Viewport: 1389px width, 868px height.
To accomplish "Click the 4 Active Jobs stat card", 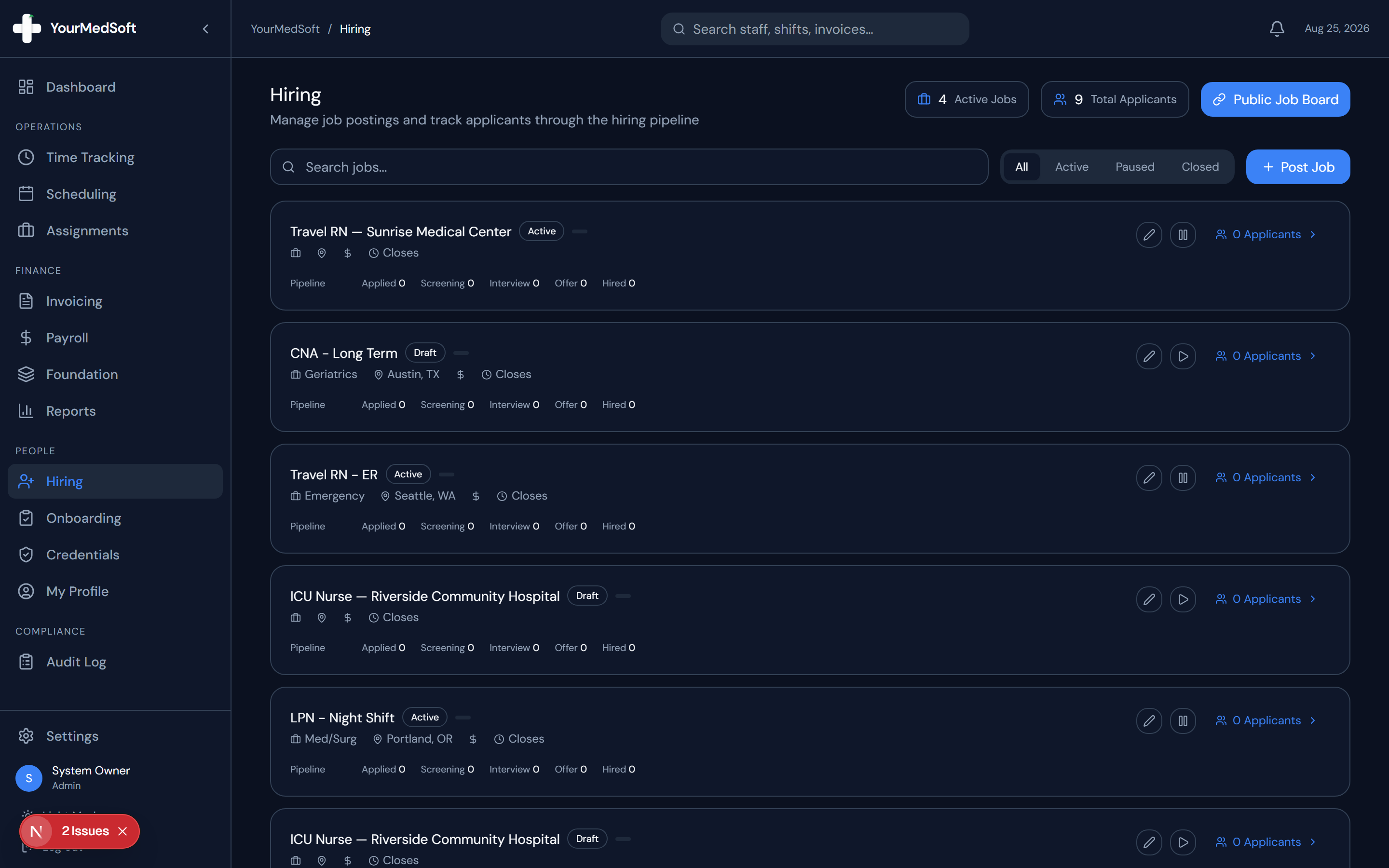I will pyautogui.click(x=967, y=99).
